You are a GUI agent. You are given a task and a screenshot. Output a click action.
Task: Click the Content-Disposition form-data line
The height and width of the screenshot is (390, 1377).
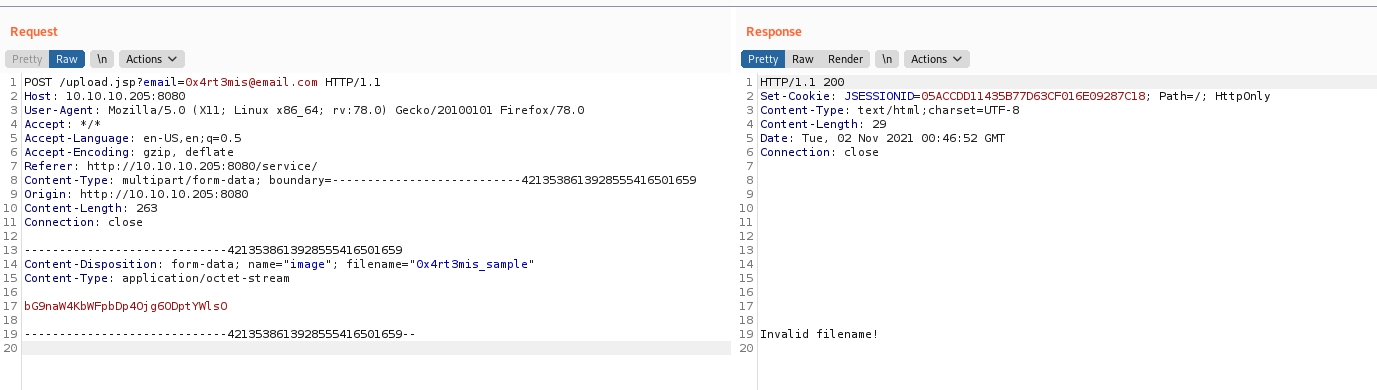click(279, 264)
